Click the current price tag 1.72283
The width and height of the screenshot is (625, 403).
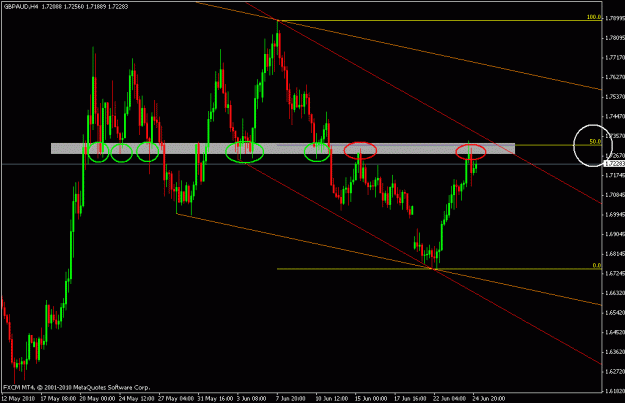tap(615, 164)
